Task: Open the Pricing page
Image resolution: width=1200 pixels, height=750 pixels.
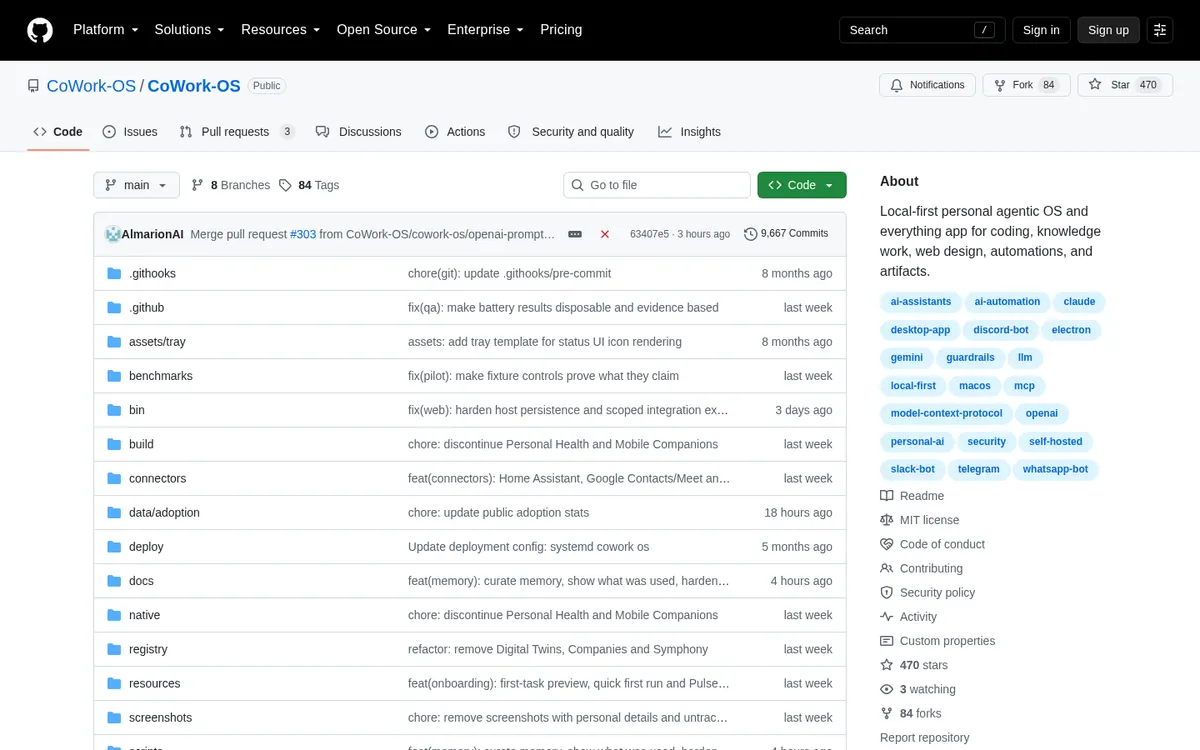Action: point(561,30)
